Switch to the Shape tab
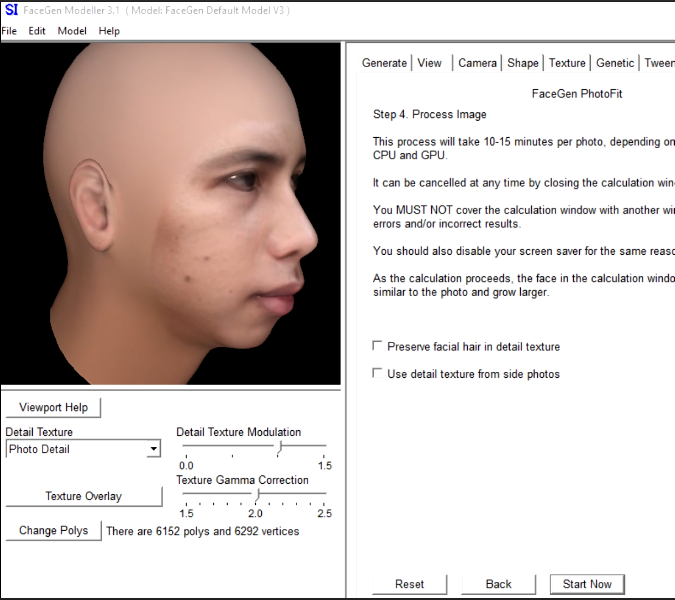675x600 pixels. coord(523,63)
